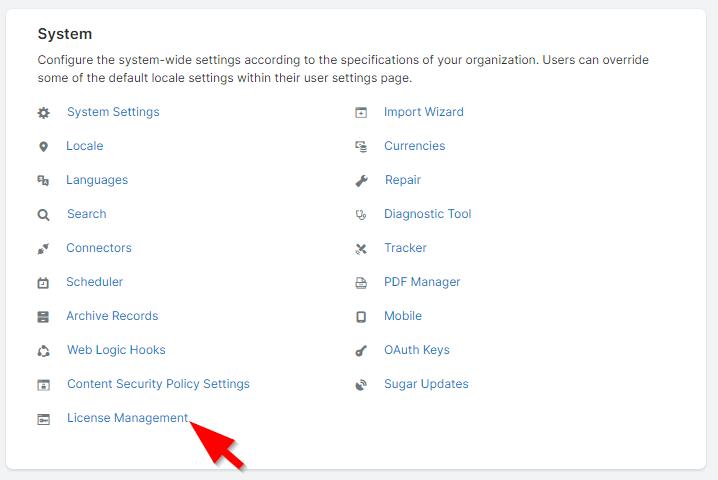
Task: Click the phone icon beside Mobile
Action: pos(361,317)
